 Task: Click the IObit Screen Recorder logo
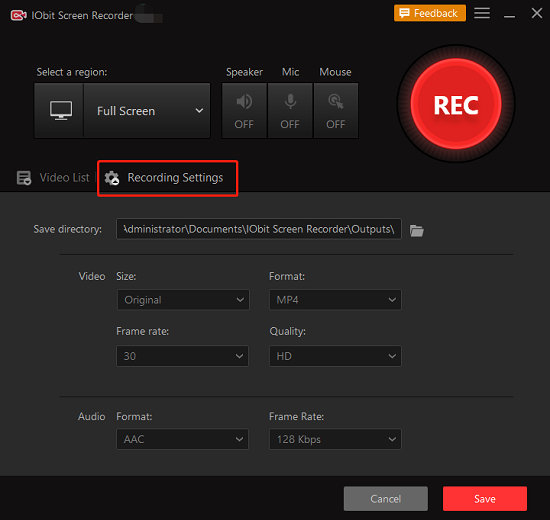point(18,15)
